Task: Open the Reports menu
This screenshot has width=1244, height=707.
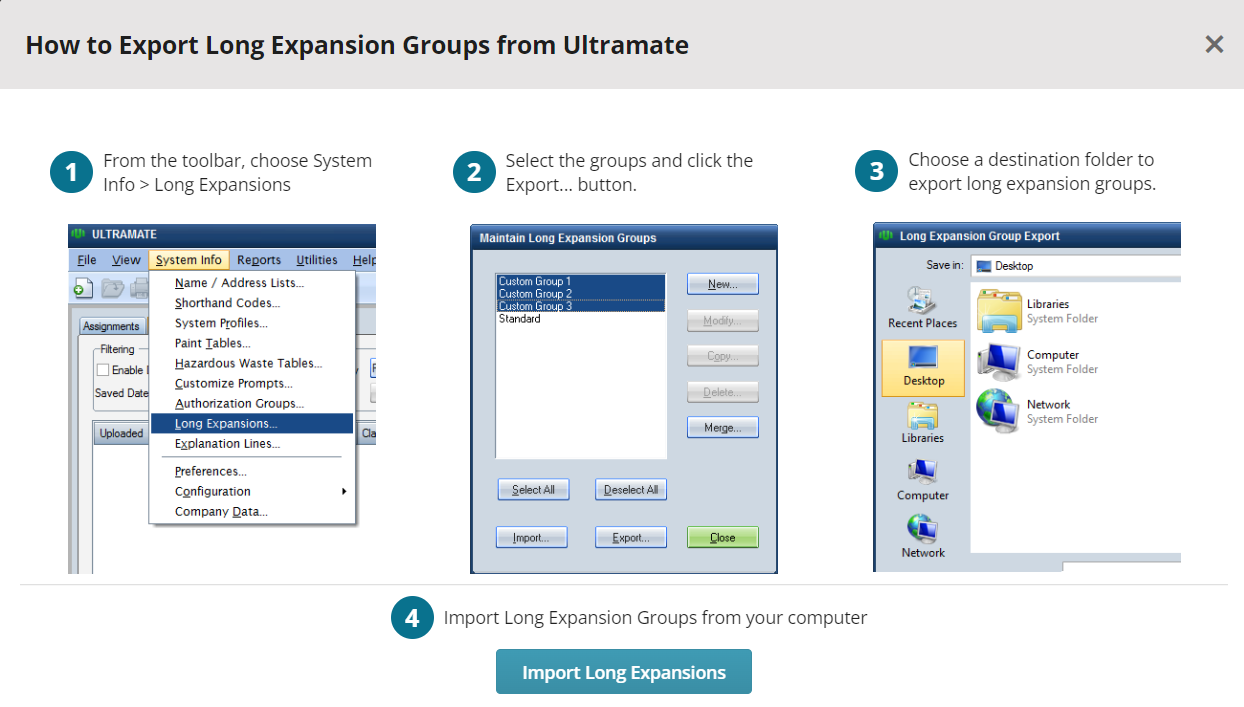Action: (259, 260)
